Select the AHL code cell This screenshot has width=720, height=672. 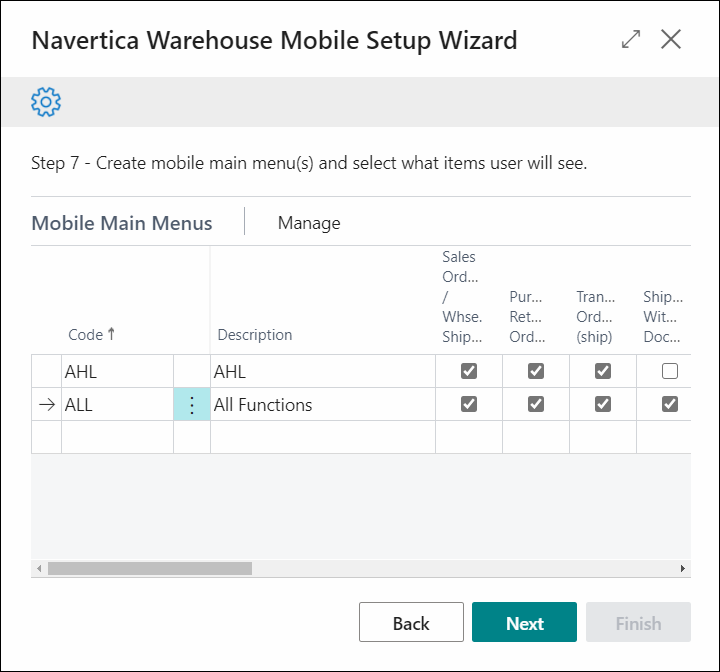pyautogui.click(x=118, y=371)
